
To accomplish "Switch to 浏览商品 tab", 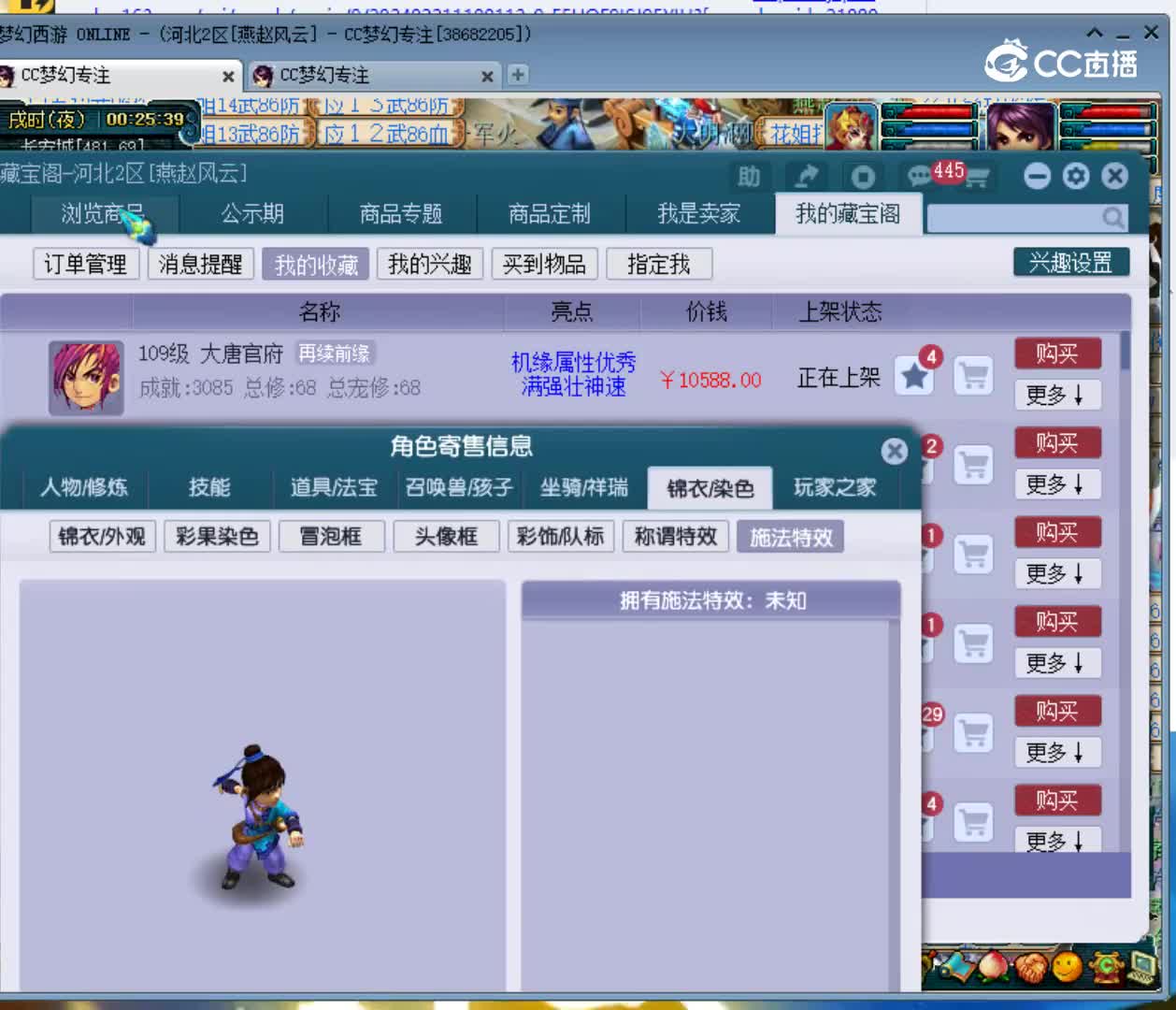I will tap(103, 214).
